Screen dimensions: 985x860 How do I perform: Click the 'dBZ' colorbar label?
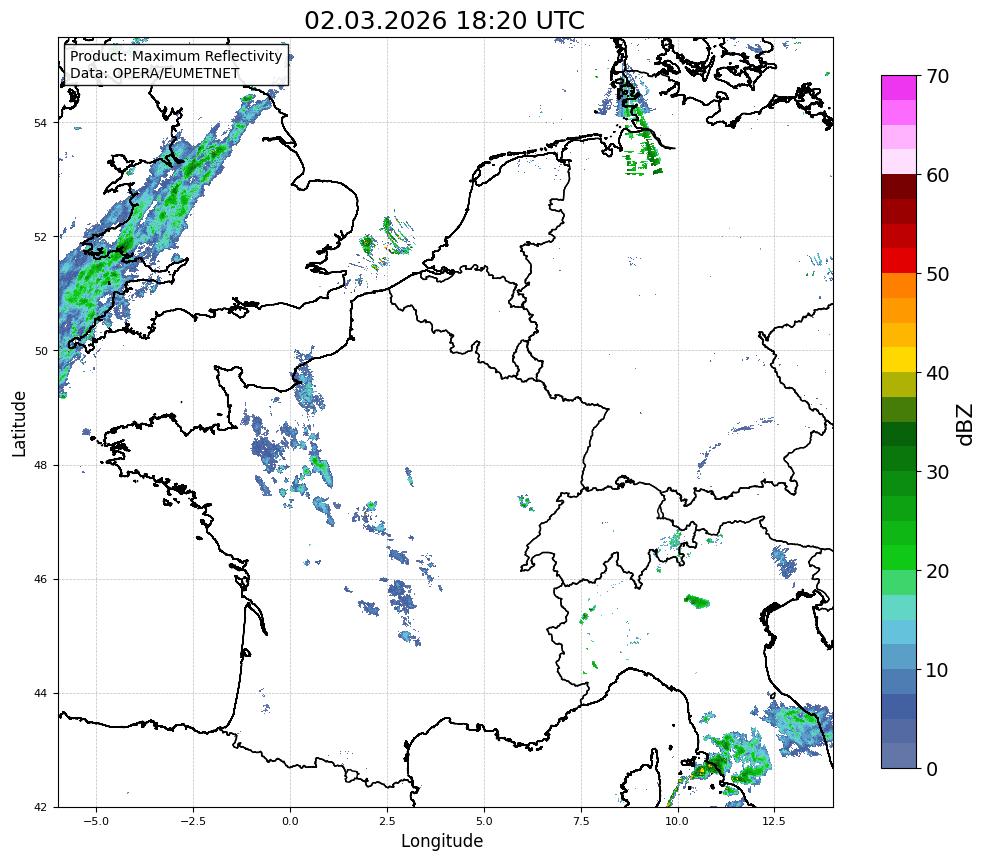coord(966,424)
